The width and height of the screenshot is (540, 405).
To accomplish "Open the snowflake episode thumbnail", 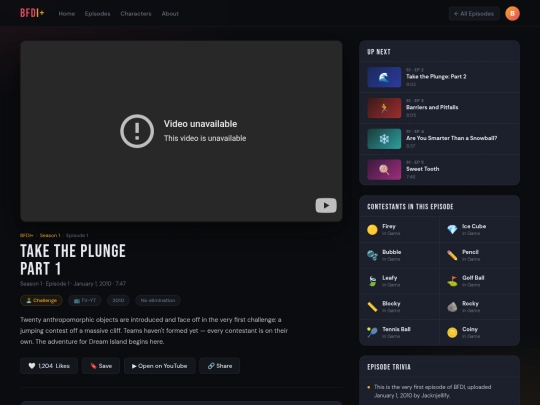I will point(384,139).
